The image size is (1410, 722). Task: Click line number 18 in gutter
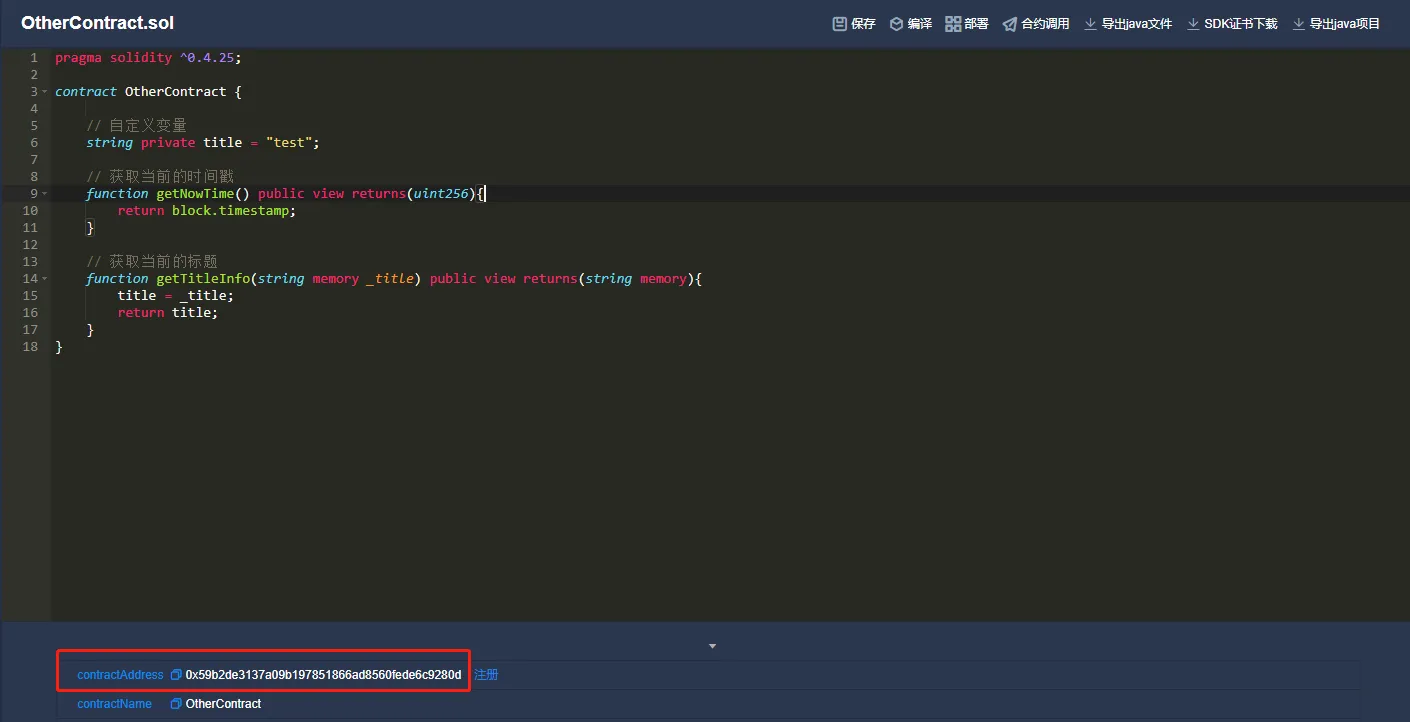click(x=30, y=347)
